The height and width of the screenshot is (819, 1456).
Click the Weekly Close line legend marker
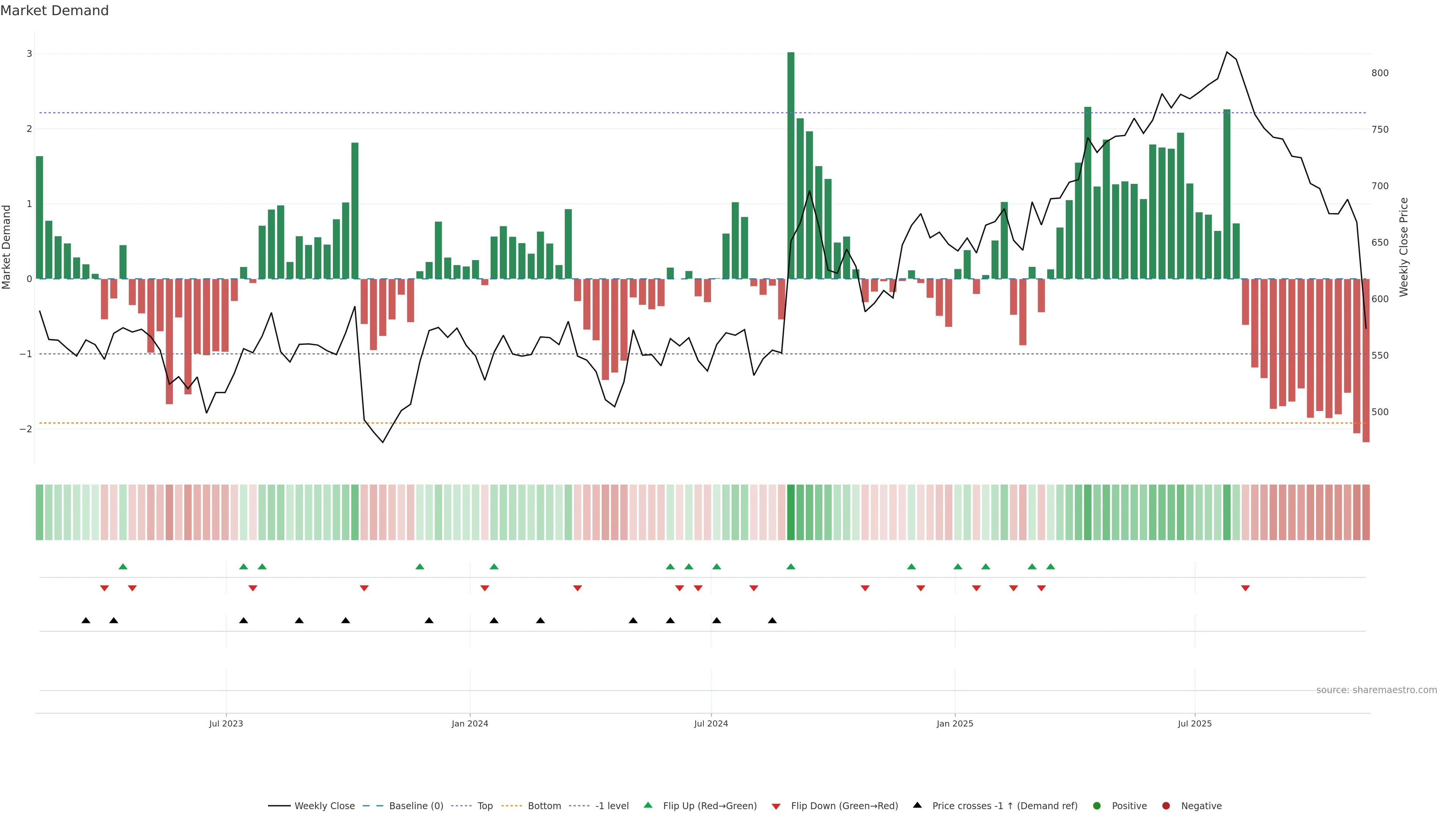279,805
